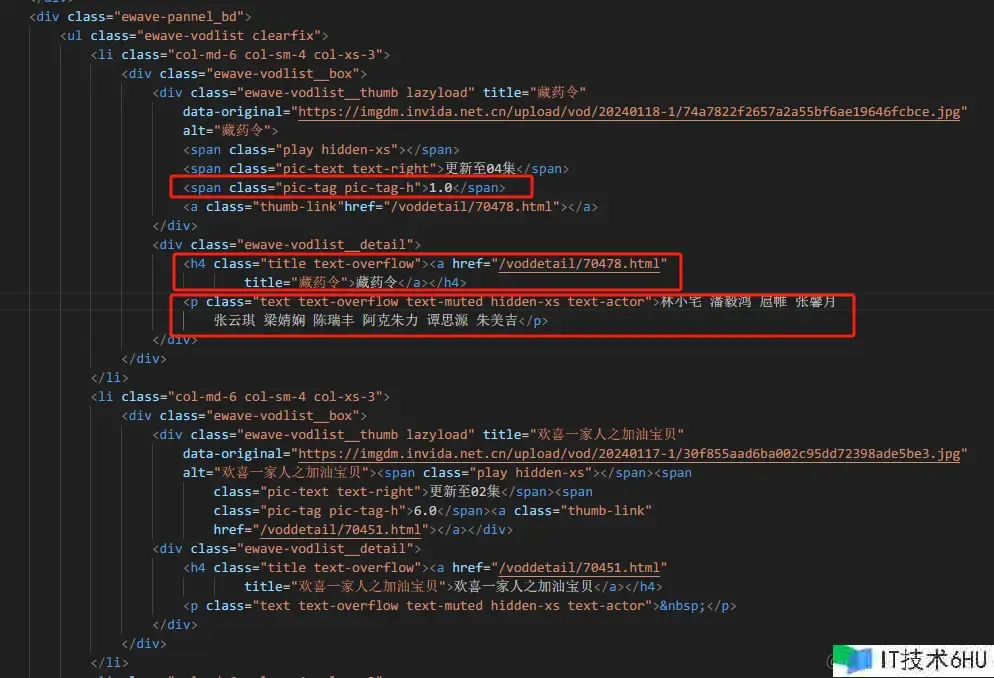The height and width of the screenshot is (678, 994).
Task: Click the ul ewave-vodlist clearfix line
Action: tap(194, 35)
